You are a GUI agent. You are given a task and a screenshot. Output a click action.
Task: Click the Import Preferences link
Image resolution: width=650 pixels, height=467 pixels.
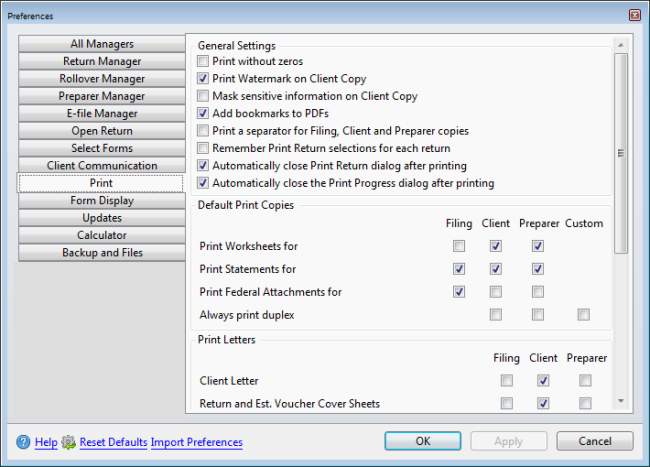tap(197, 442)
